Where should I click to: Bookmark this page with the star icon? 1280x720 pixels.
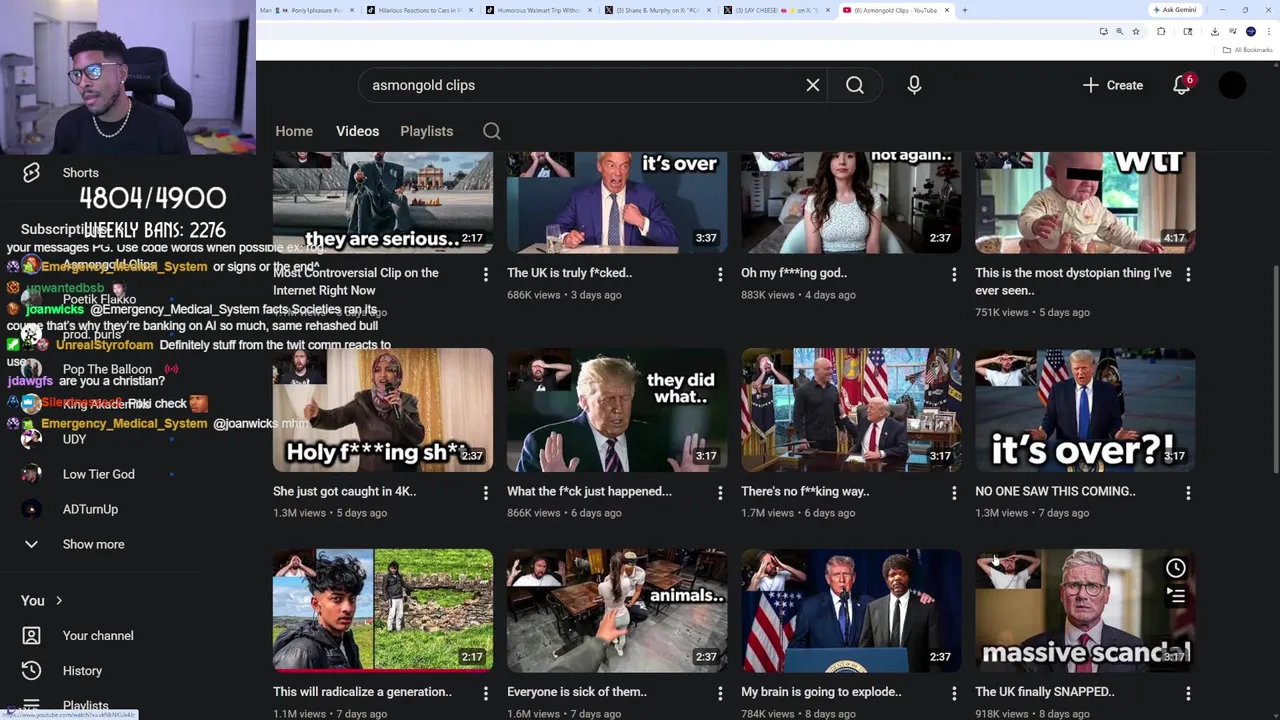[1136, 31]
